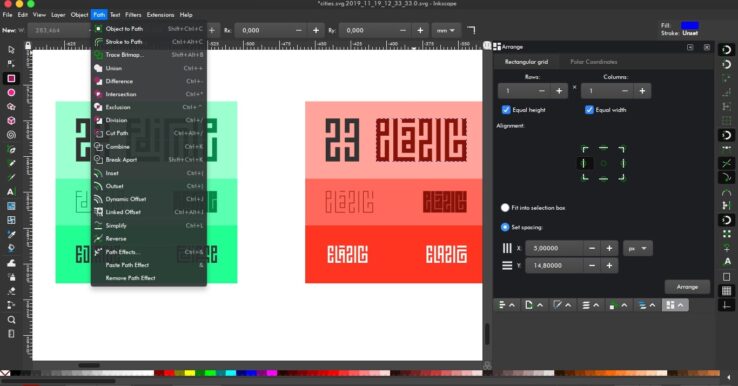Select the Spiral tool
This screenshot has height=386, width=738.
(x=11, y=135)
